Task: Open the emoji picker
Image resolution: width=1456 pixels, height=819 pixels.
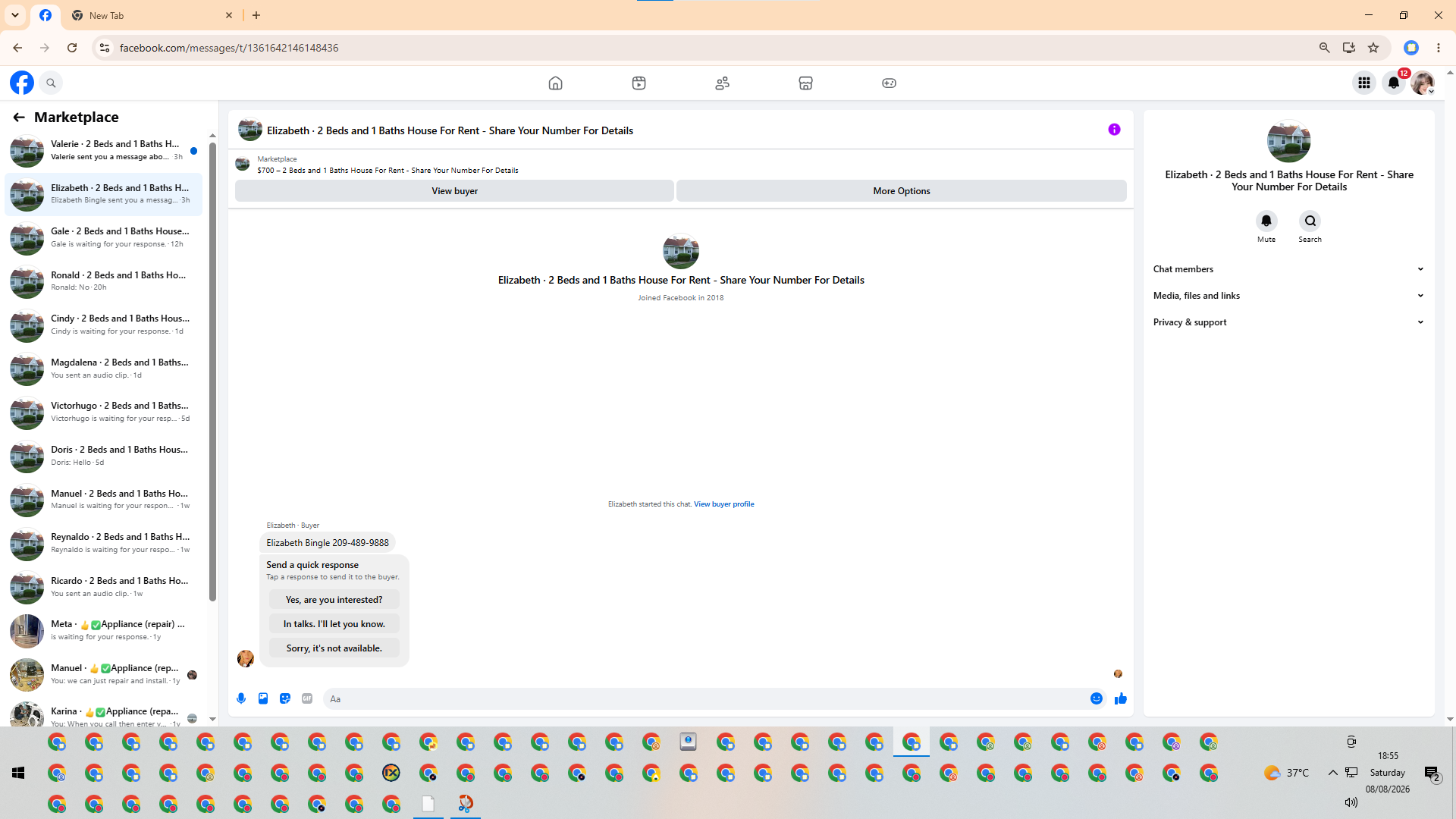Action: pos(1097,698)
